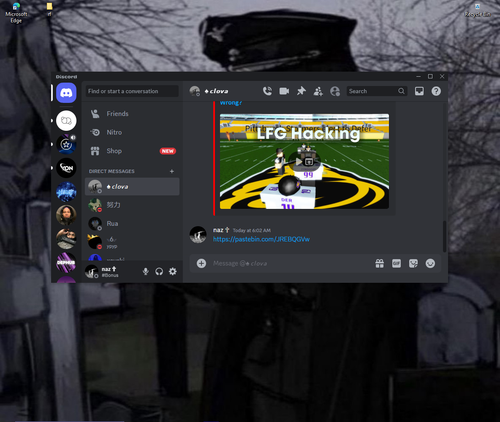This screenshot has width=500, height=422.
Task: Open the blue glowing server icon
Action: [x=66, y=192]
